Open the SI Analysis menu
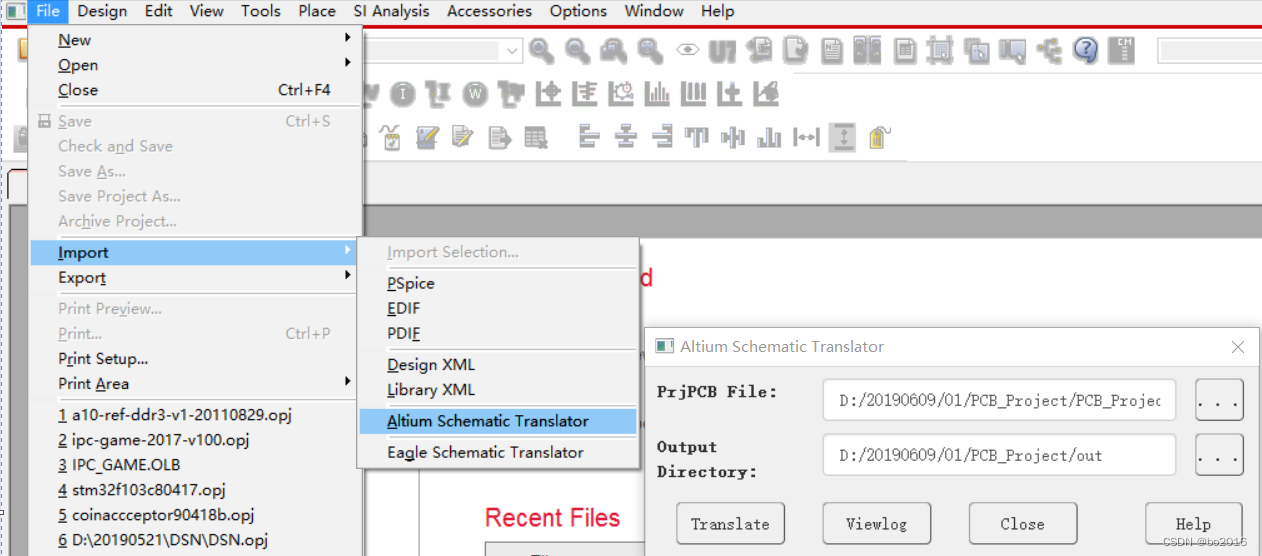The width and height of the screenshot is (1262, 556). click(x=391, y=11)
